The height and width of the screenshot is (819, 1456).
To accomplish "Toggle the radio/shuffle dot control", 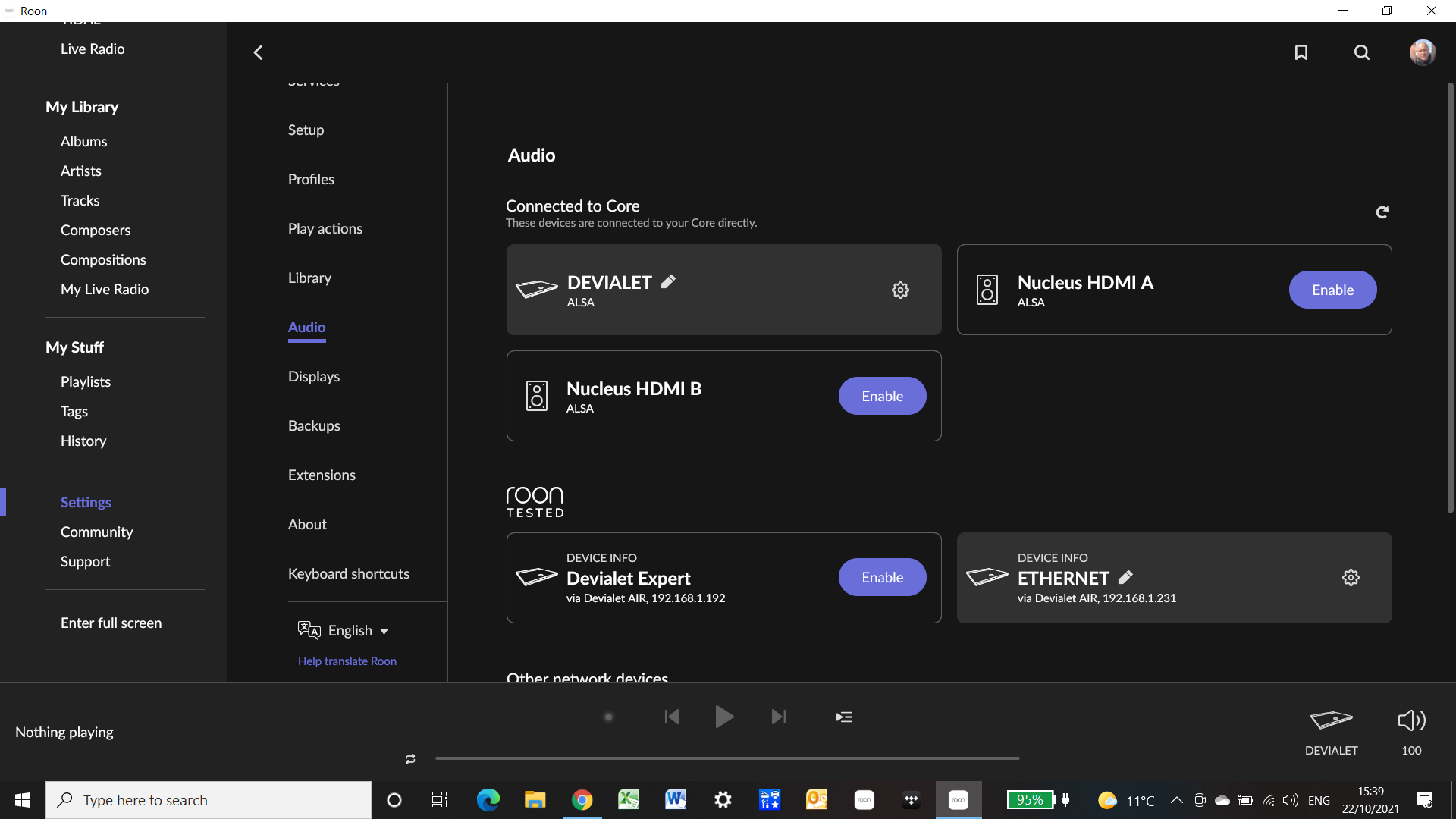I will [608, 717].
